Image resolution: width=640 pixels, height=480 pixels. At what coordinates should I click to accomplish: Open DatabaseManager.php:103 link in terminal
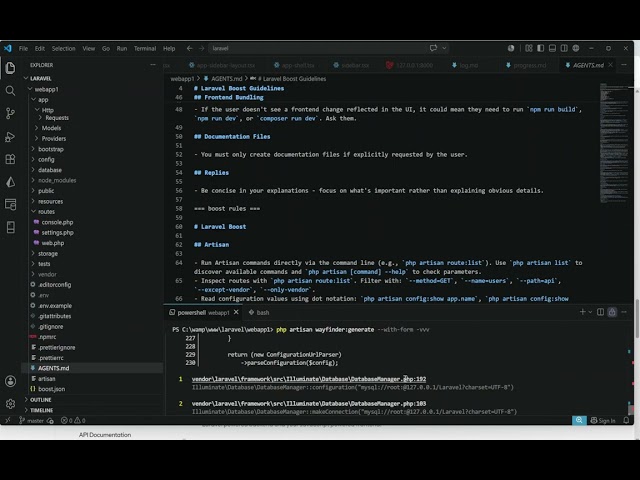click(309, 404)
